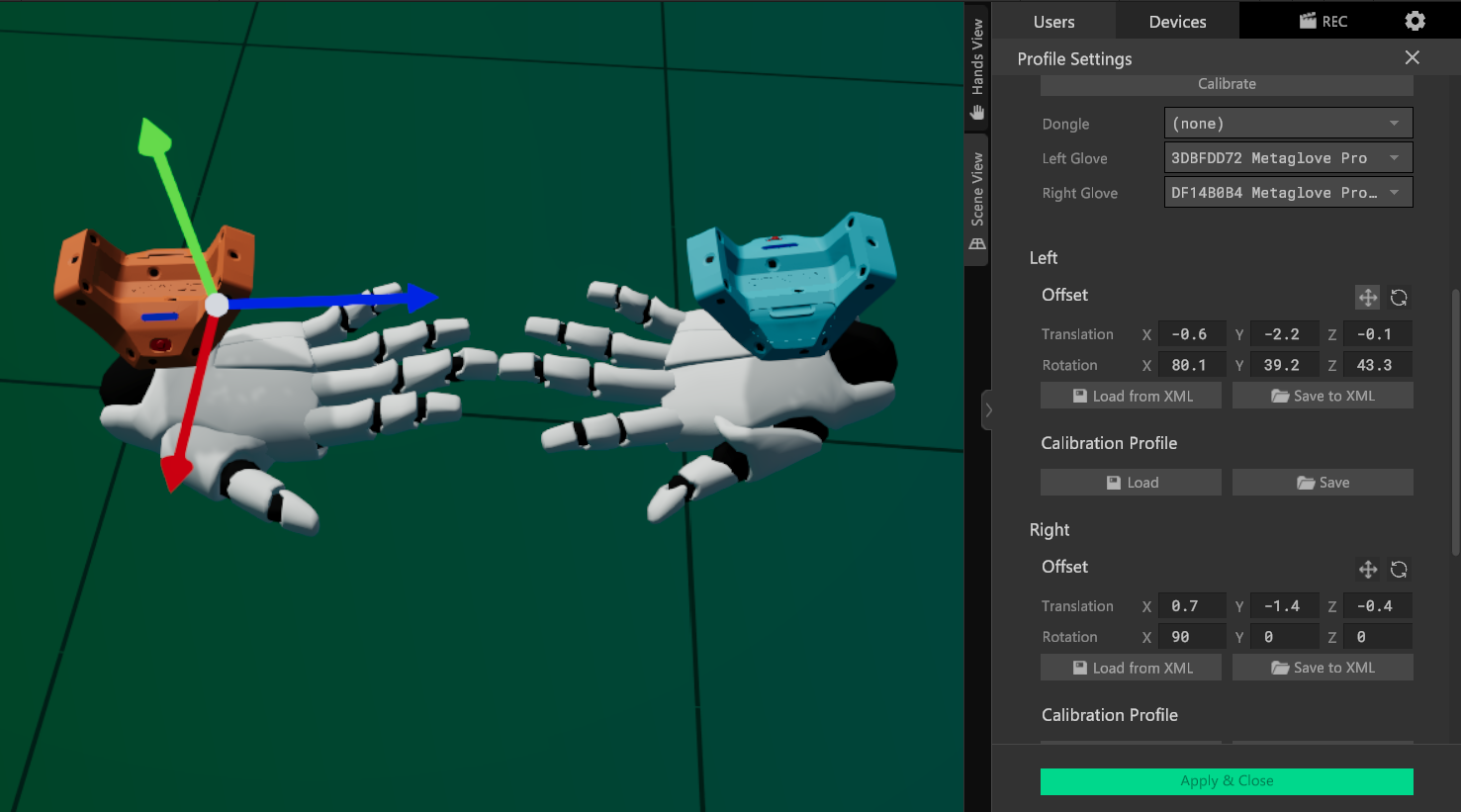Expand the Right Glove dropdown
This screenshot has width=1461, height=812.
point(1288,193)
